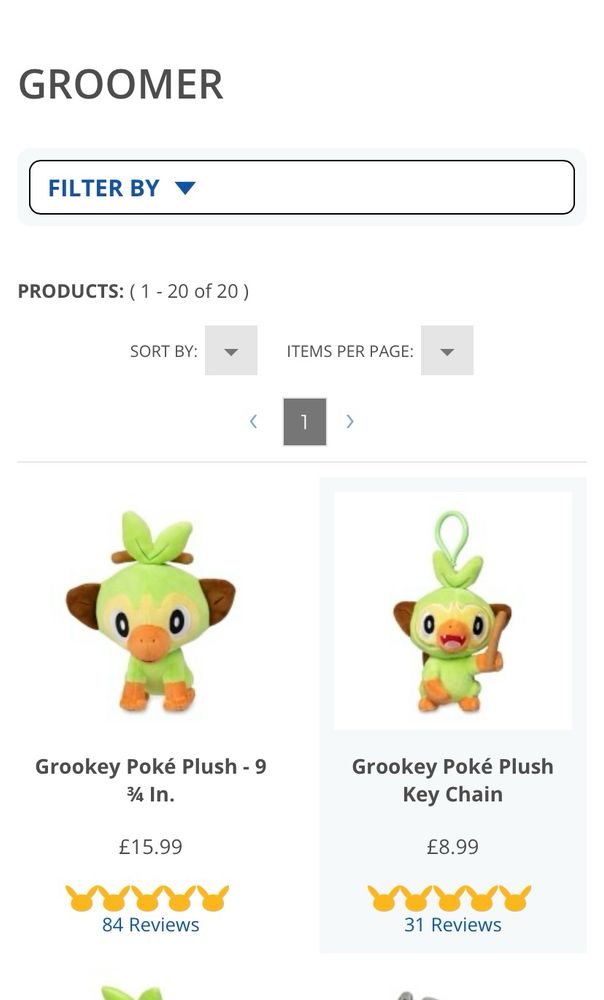604x1000 pixels.
Task: Click the Grookey Poké Plush - 9 ¾ In. title
Action: pyautogui.click(x=151, y=780)
